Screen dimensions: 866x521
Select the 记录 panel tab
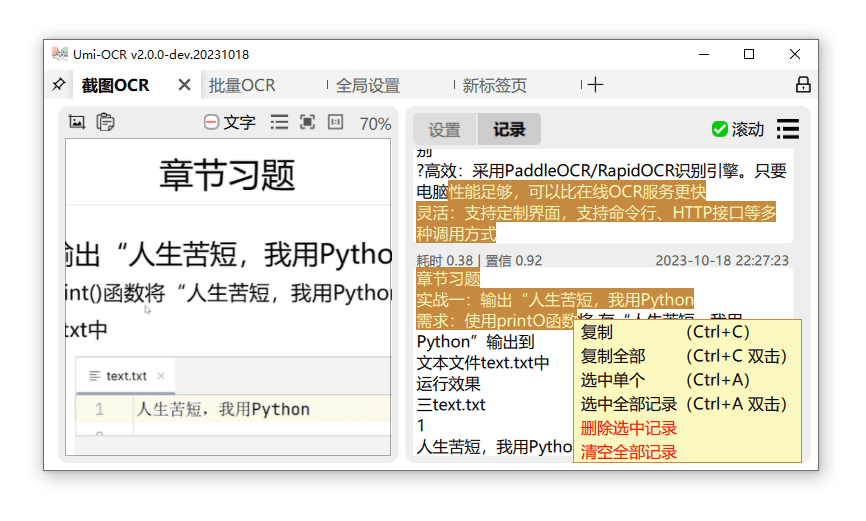click(x=509, y=130)
